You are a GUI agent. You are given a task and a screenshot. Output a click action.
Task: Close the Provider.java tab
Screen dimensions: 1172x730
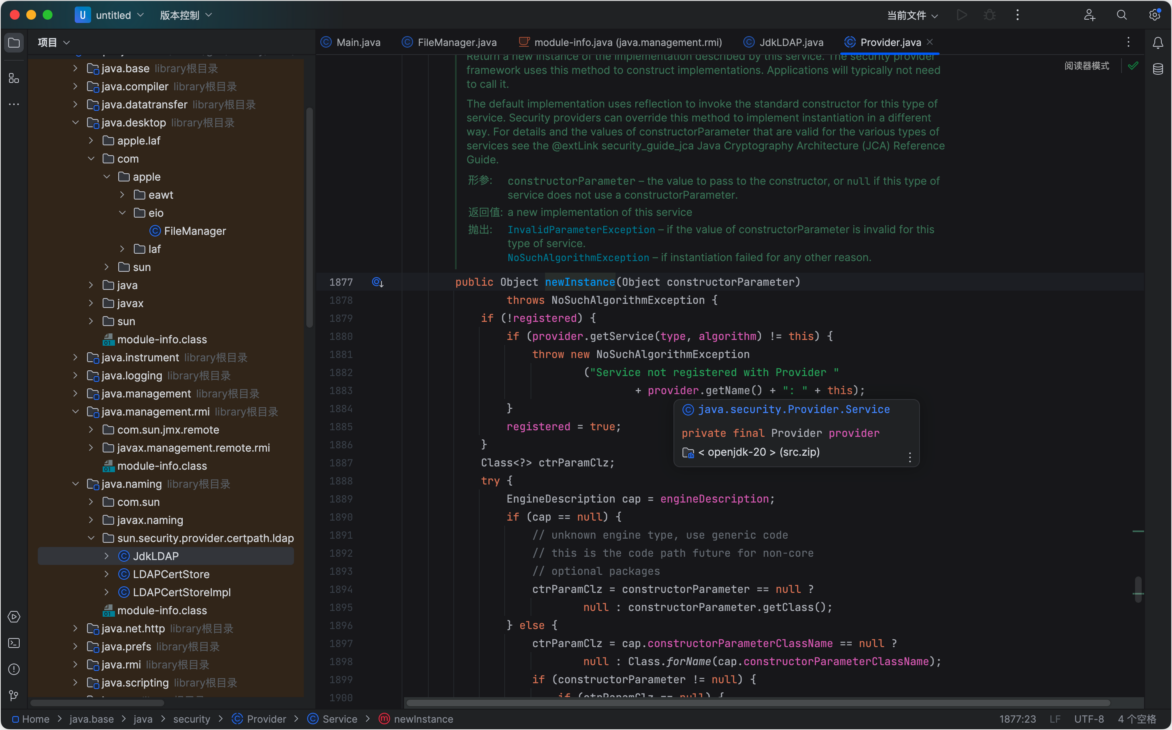(930, 42)
